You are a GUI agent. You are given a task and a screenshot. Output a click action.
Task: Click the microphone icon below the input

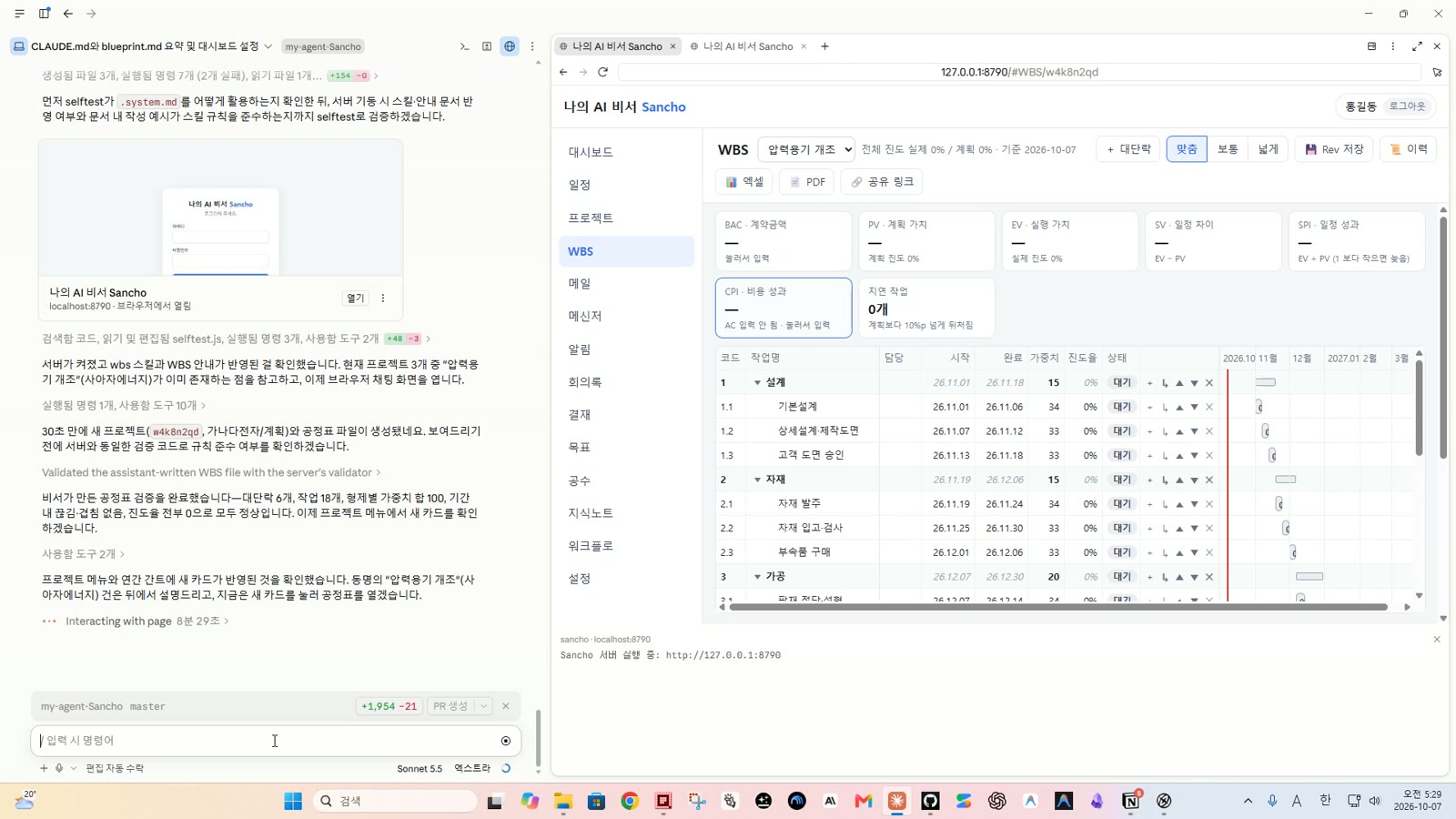[x=59, y=768]
